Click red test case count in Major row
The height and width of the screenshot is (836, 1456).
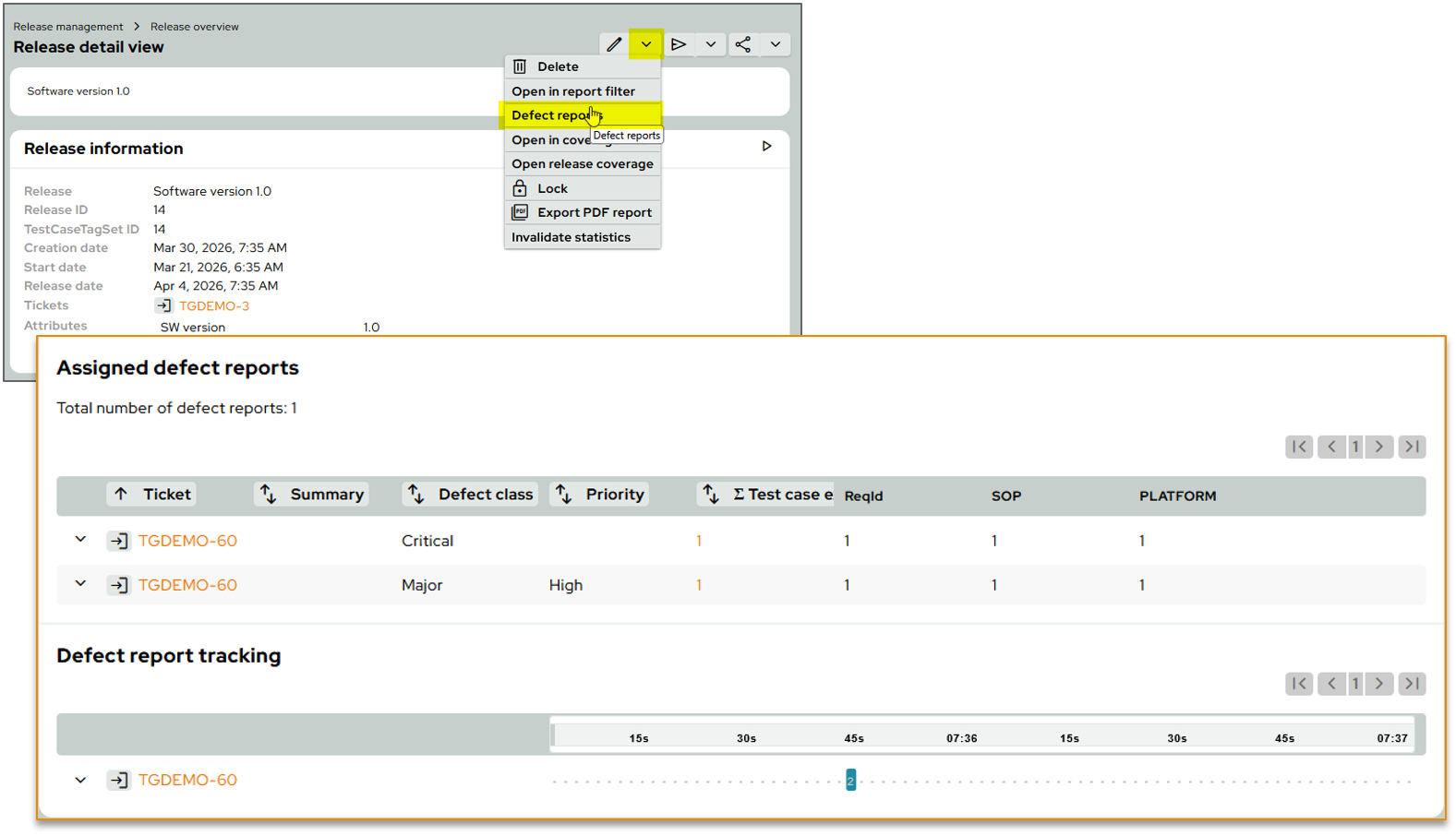coord(699,586)
